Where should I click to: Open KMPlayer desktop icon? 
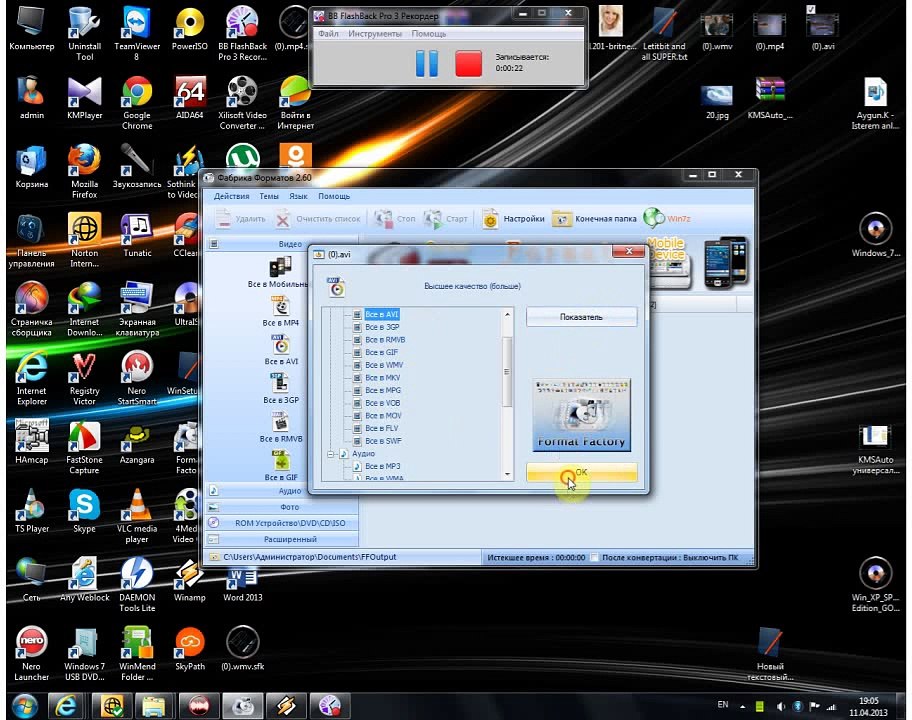[85, 98]
